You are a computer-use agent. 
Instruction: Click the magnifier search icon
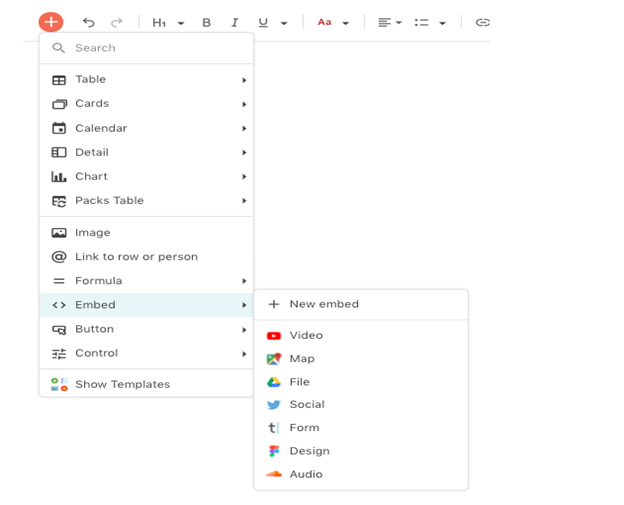58,48
